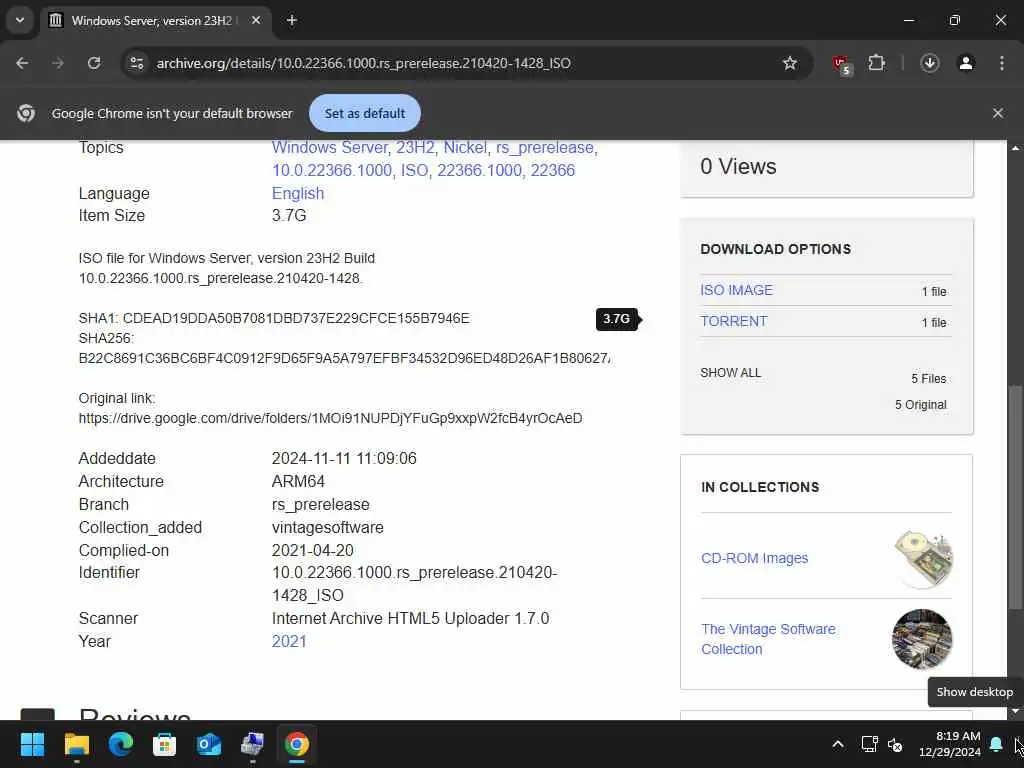Click the 0 Views box

[827, 167]
